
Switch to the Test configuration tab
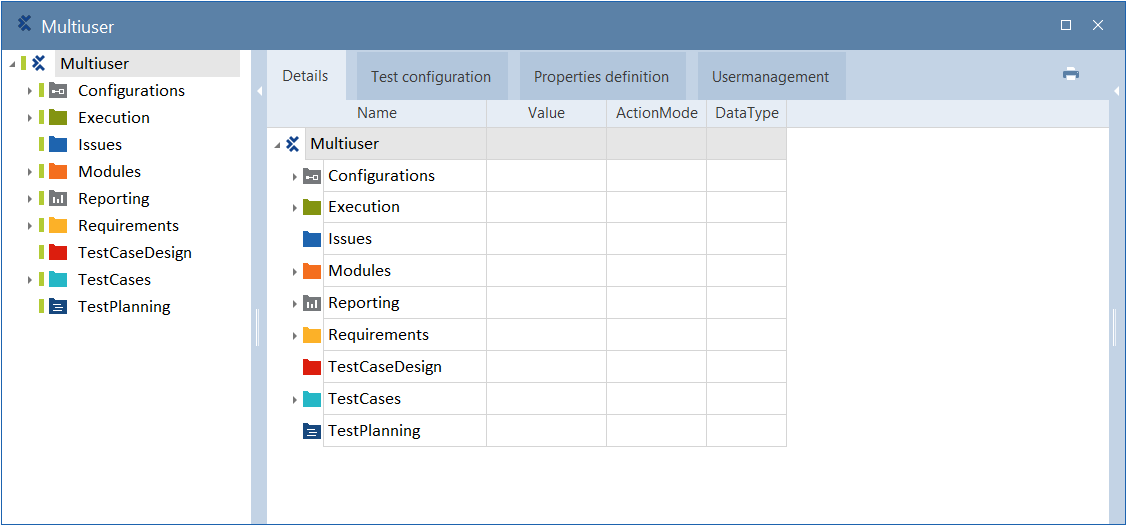pos(431,77)
